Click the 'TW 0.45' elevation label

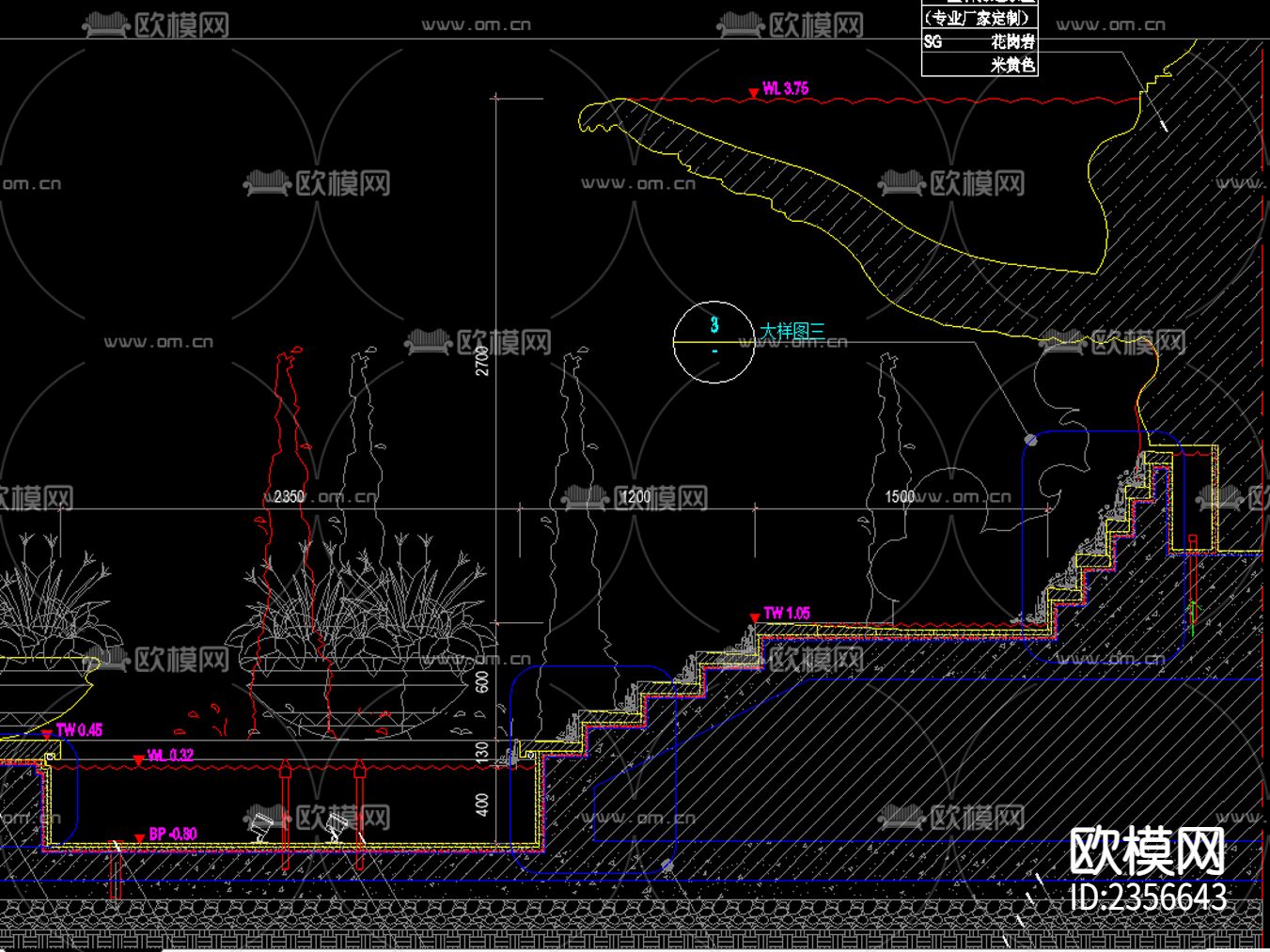(80, 730)
